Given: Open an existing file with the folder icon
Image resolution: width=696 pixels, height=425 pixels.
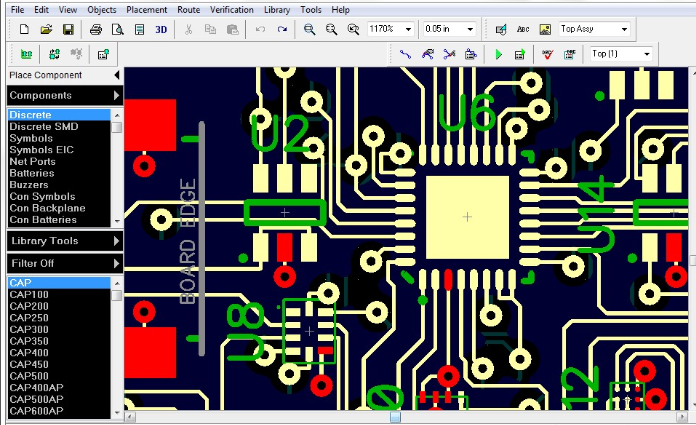Looking at the screenshot, I should point(46,30).
